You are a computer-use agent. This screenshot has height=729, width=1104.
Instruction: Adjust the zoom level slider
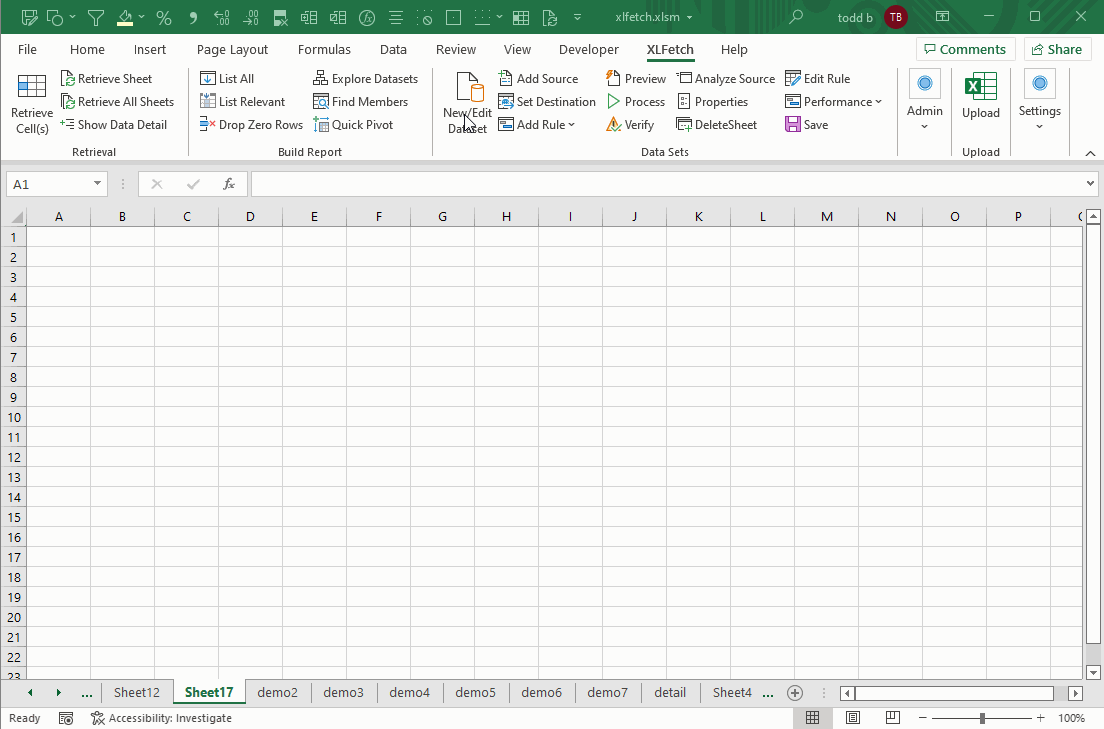click(x=982, y=718)
